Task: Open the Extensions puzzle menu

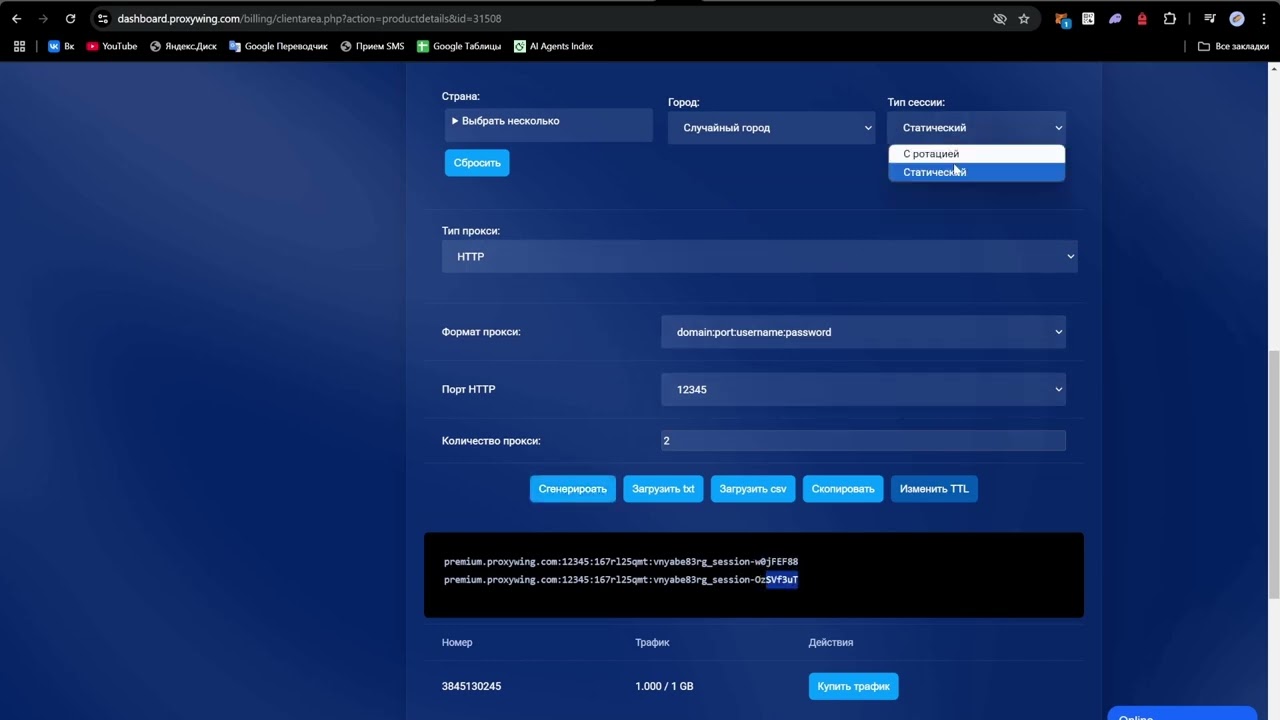Action: [1169, 19]
